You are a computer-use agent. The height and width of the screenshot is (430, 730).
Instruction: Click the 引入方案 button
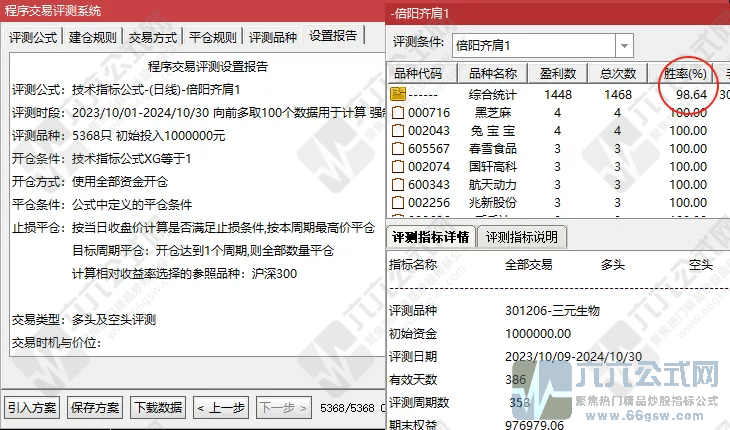point(33,407)
